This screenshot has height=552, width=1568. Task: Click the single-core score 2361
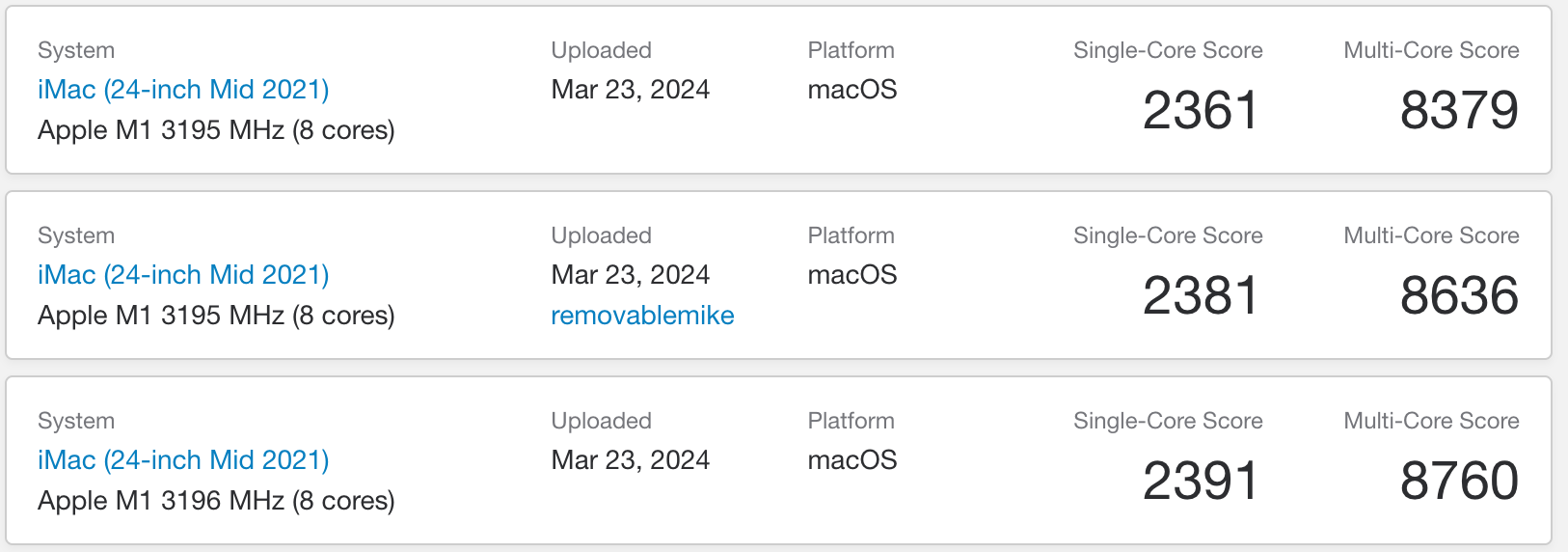1201,110
